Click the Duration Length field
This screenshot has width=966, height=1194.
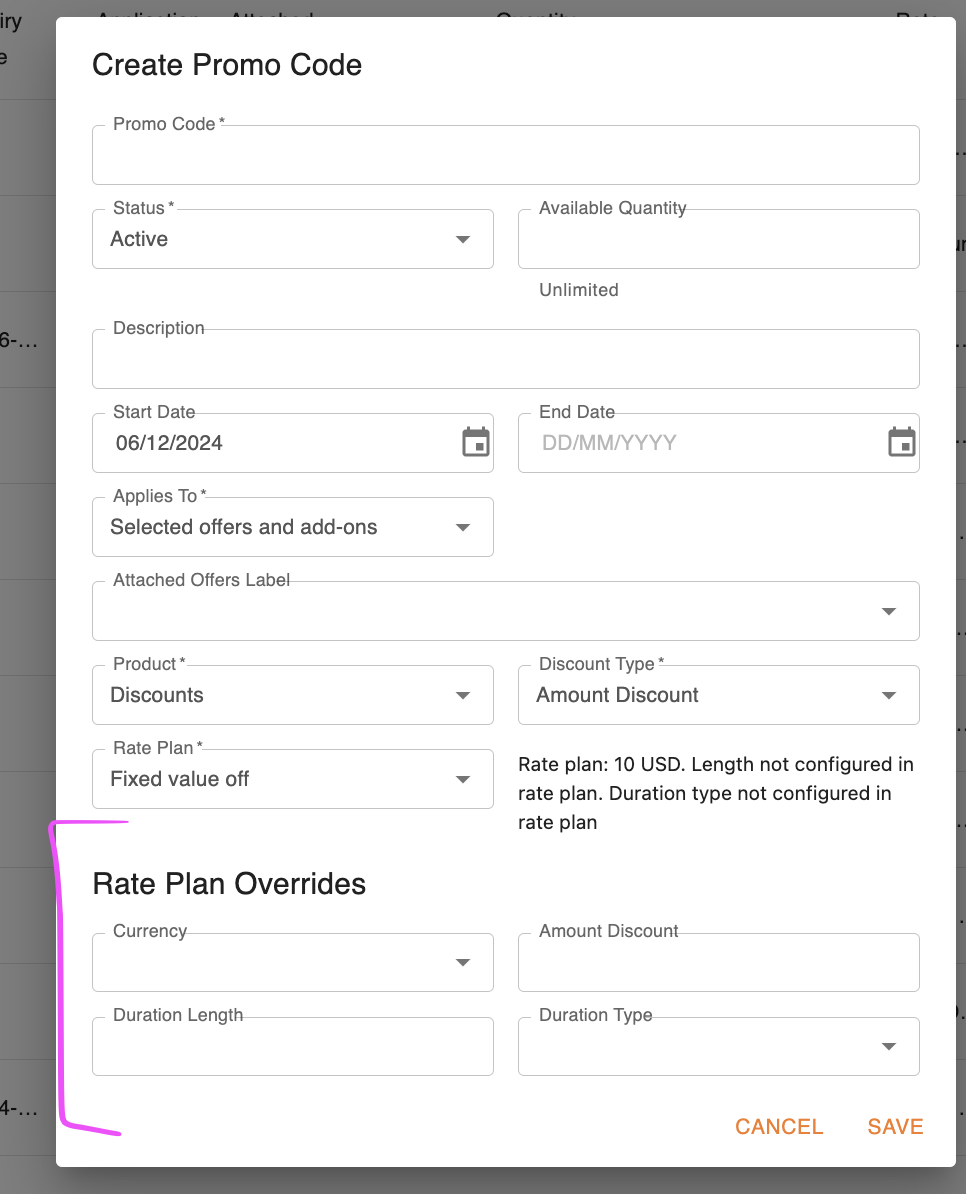click(292, 1046)
